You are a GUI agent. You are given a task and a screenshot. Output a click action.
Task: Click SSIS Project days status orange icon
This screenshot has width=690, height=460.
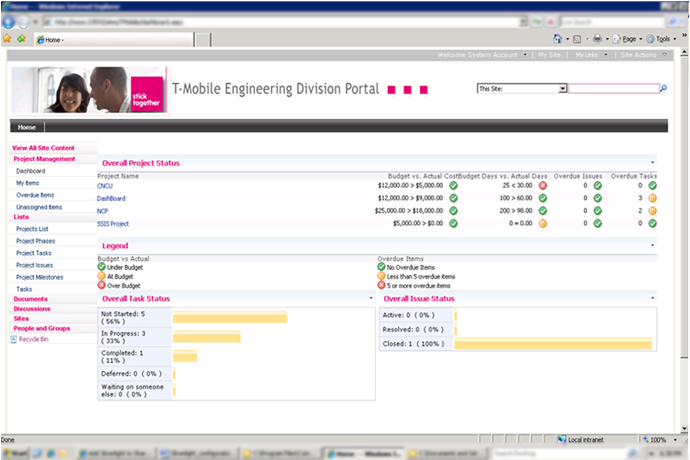543,224
